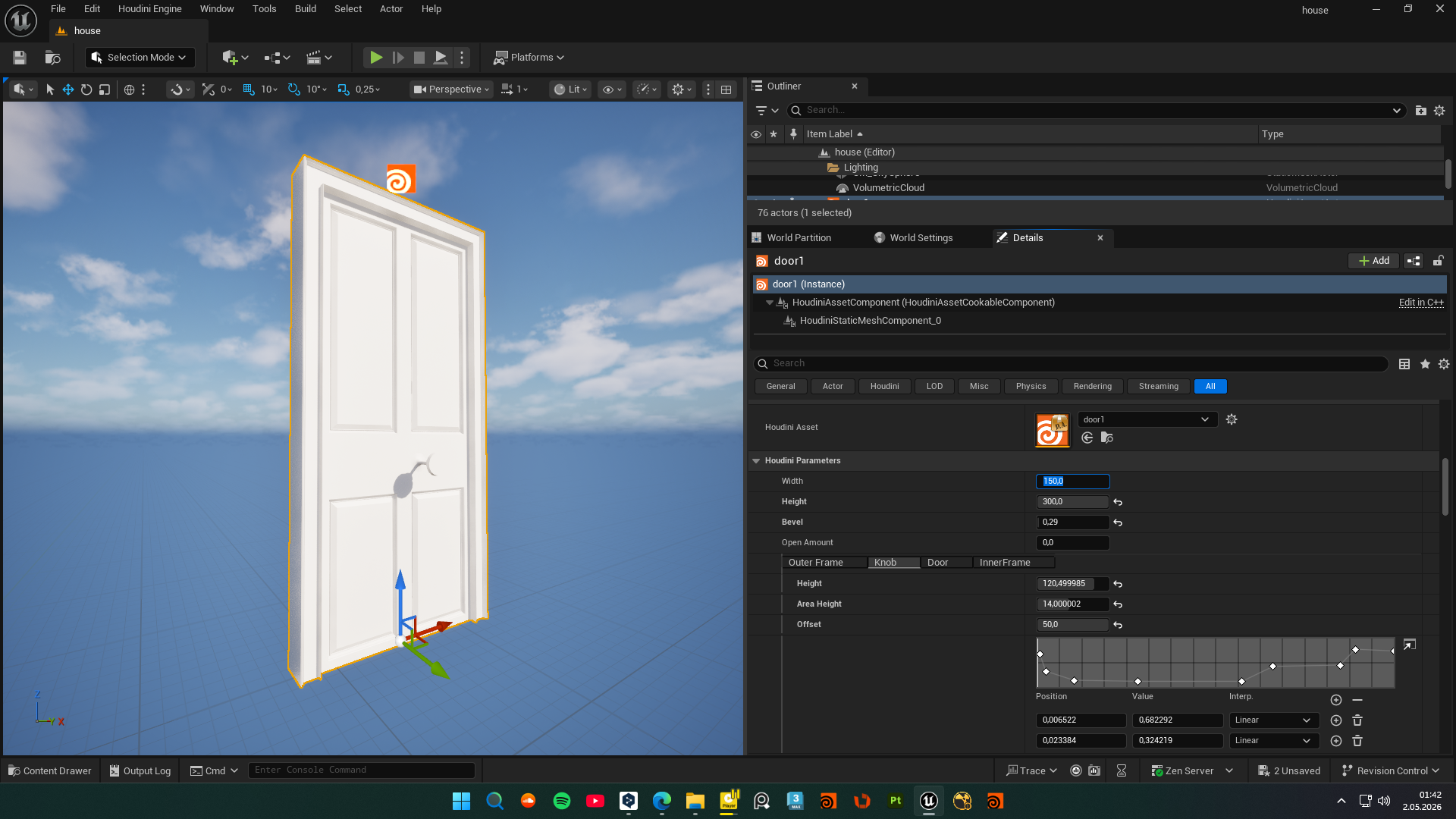Expand the ramp curve editor to a window
1456x819 pixels.
[x=1409, y=645]
